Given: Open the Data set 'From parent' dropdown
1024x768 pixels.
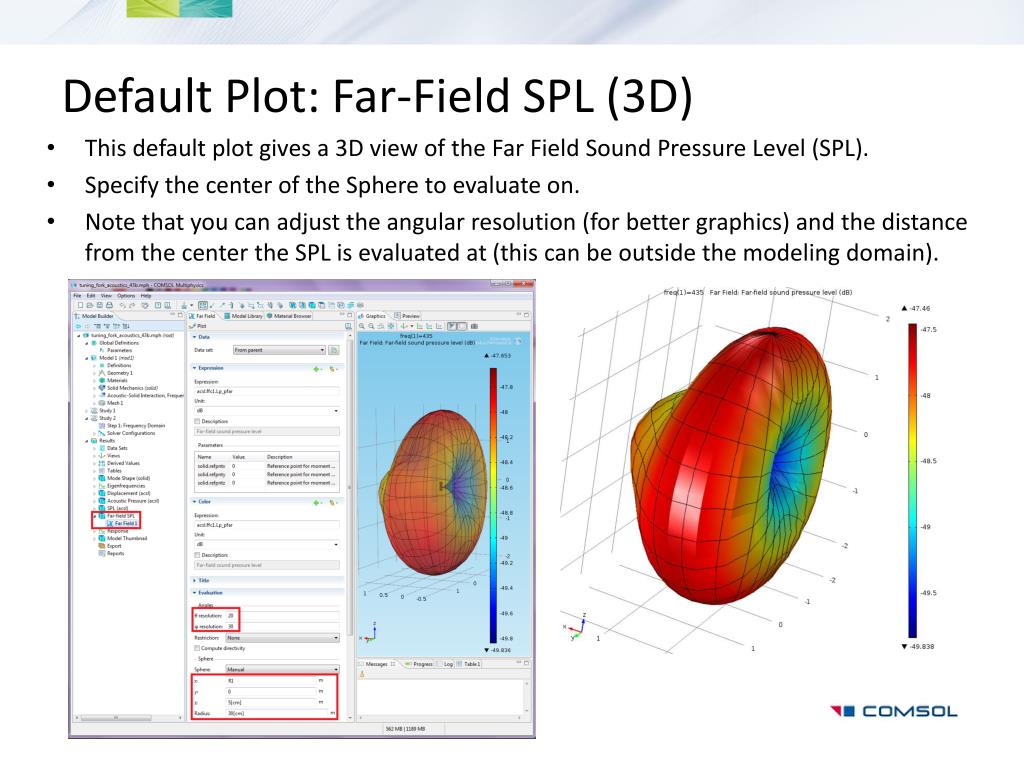Looking at the screenshot, I should click(x=279, y=350).
